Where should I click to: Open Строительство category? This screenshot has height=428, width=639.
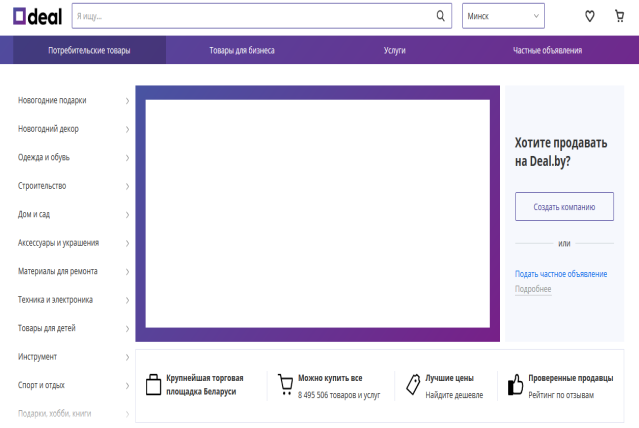pos(42,186)
